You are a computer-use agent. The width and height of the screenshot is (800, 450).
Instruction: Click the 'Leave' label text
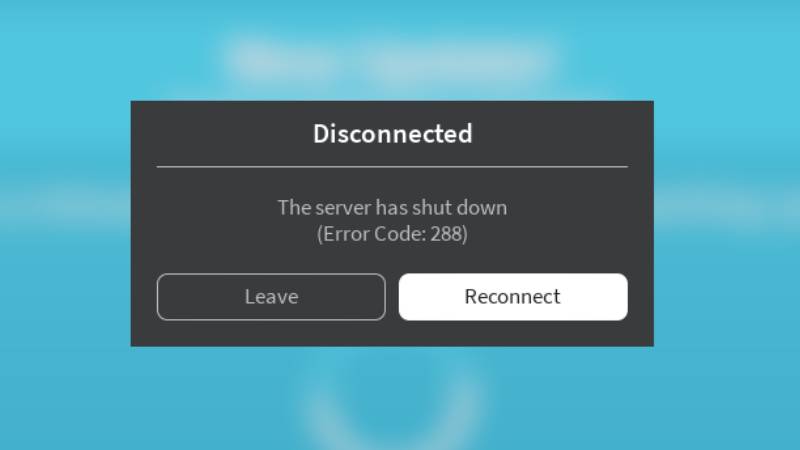tap(271, 297)
